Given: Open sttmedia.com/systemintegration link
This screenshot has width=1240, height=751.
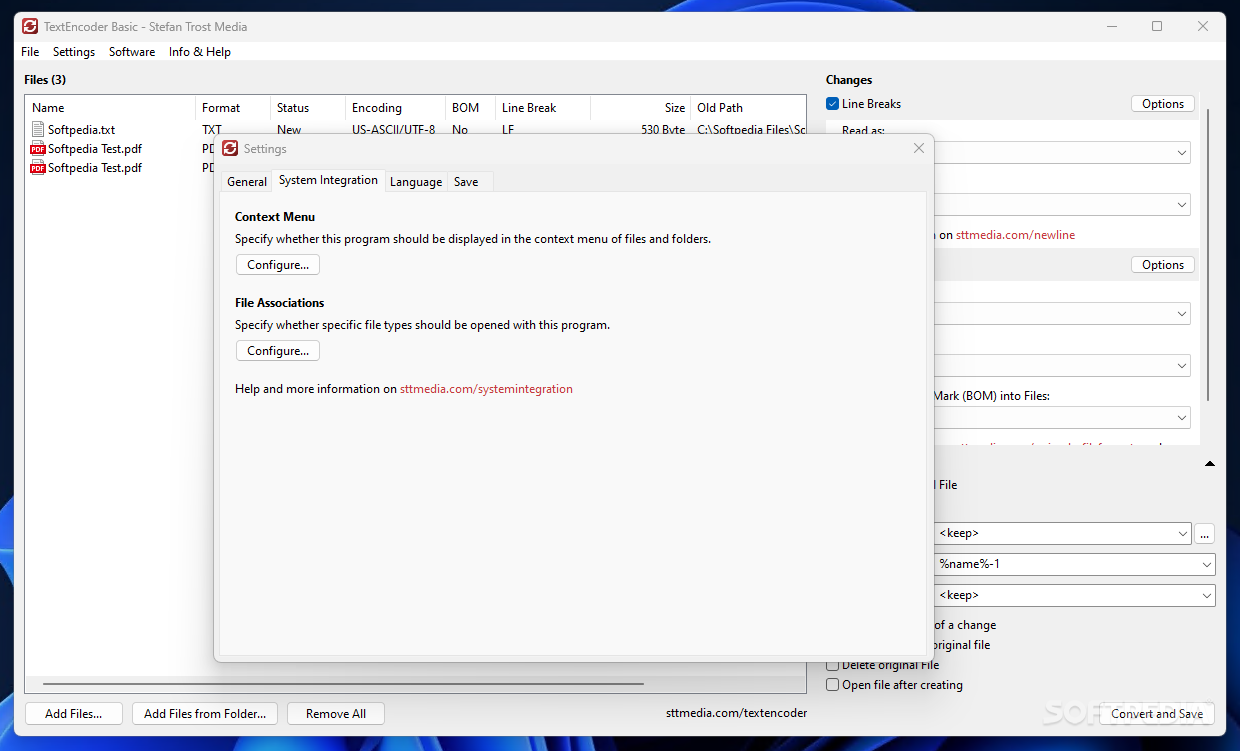Looking at the screenshot, I should tap(486, 389).
